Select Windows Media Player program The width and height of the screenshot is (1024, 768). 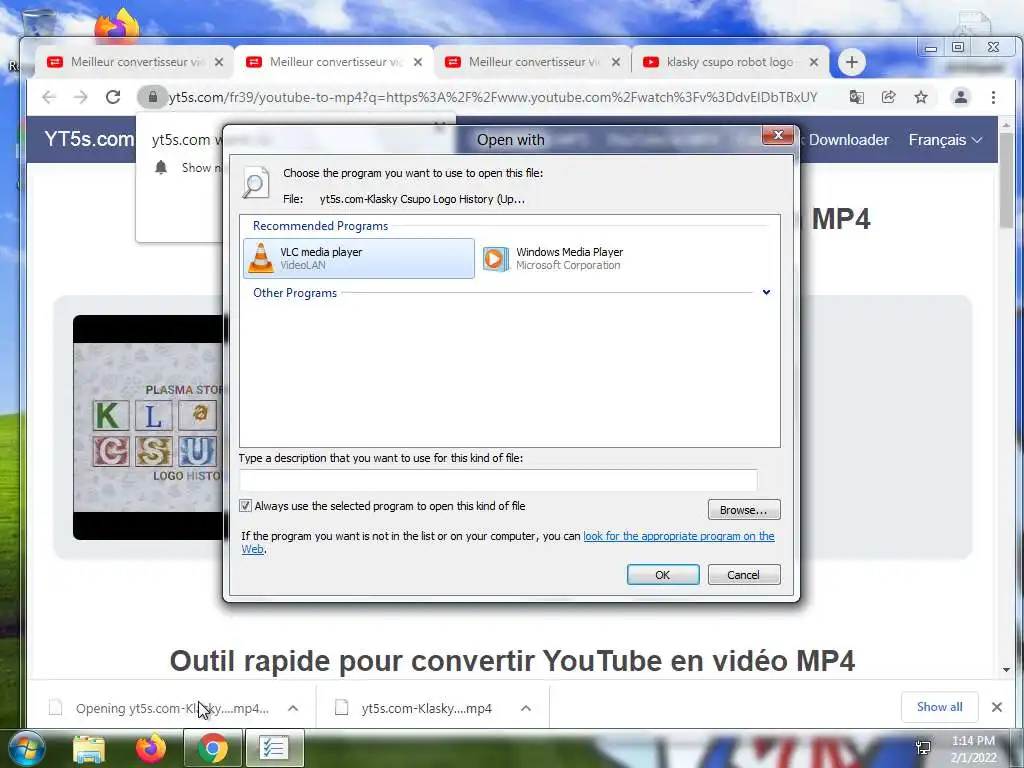coord(552,259)
